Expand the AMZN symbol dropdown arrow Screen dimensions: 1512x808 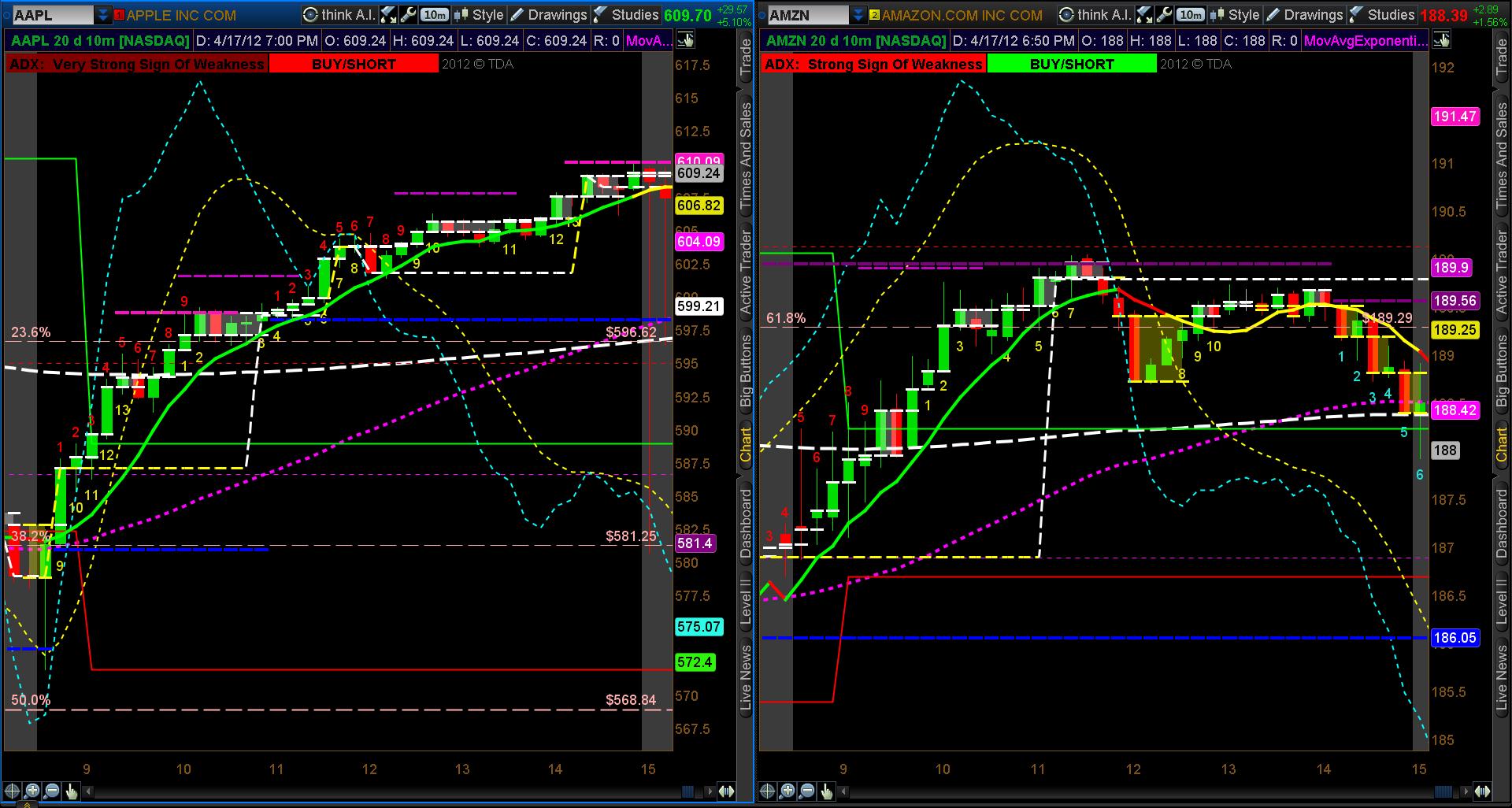click(858, 15)
